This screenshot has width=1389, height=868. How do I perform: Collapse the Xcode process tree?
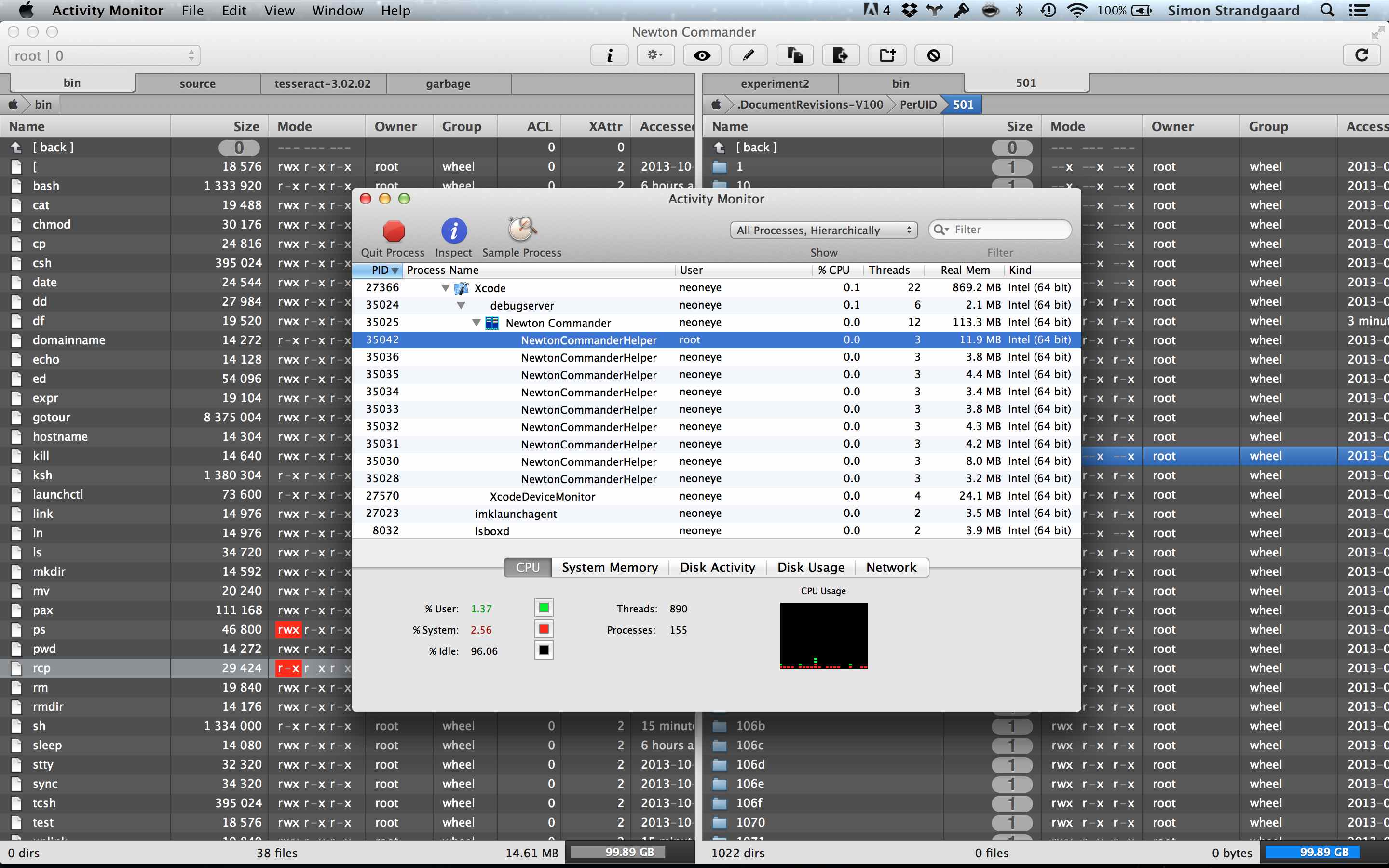pyautogui.click(x=446, y=288)
